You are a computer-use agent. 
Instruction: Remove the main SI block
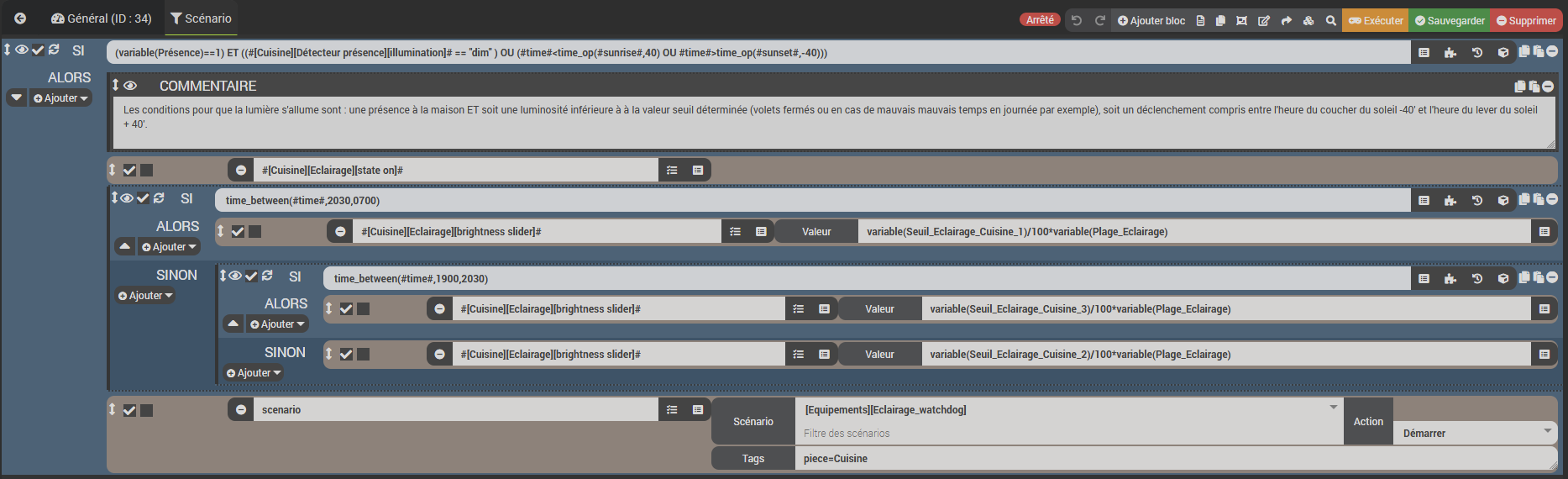coord(1552,51)
